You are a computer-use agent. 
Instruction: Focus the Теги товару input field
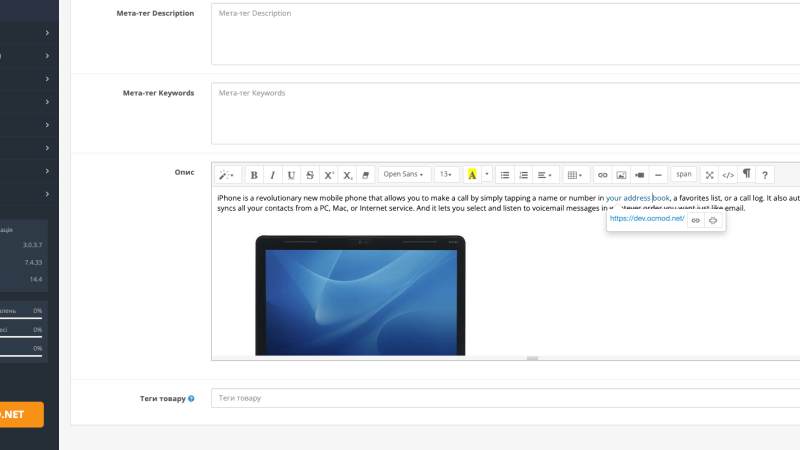[x=506, y=398]
